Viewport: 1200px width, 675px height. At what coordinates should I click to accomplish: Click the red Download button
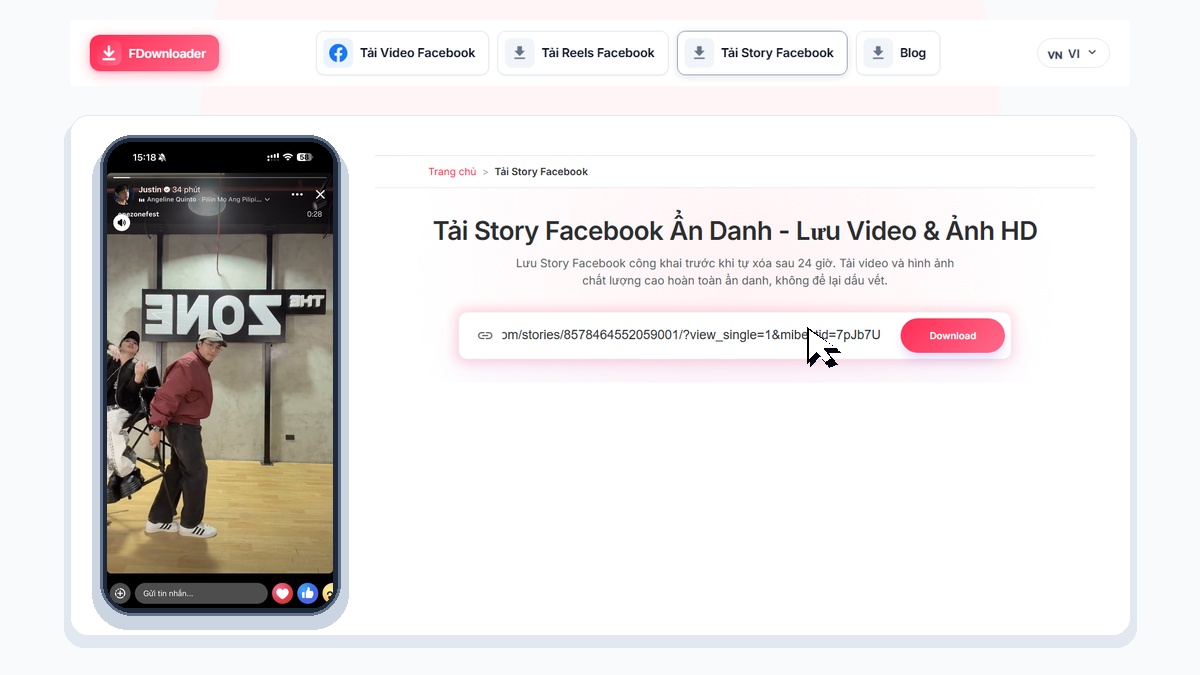[x=952, y=336]
